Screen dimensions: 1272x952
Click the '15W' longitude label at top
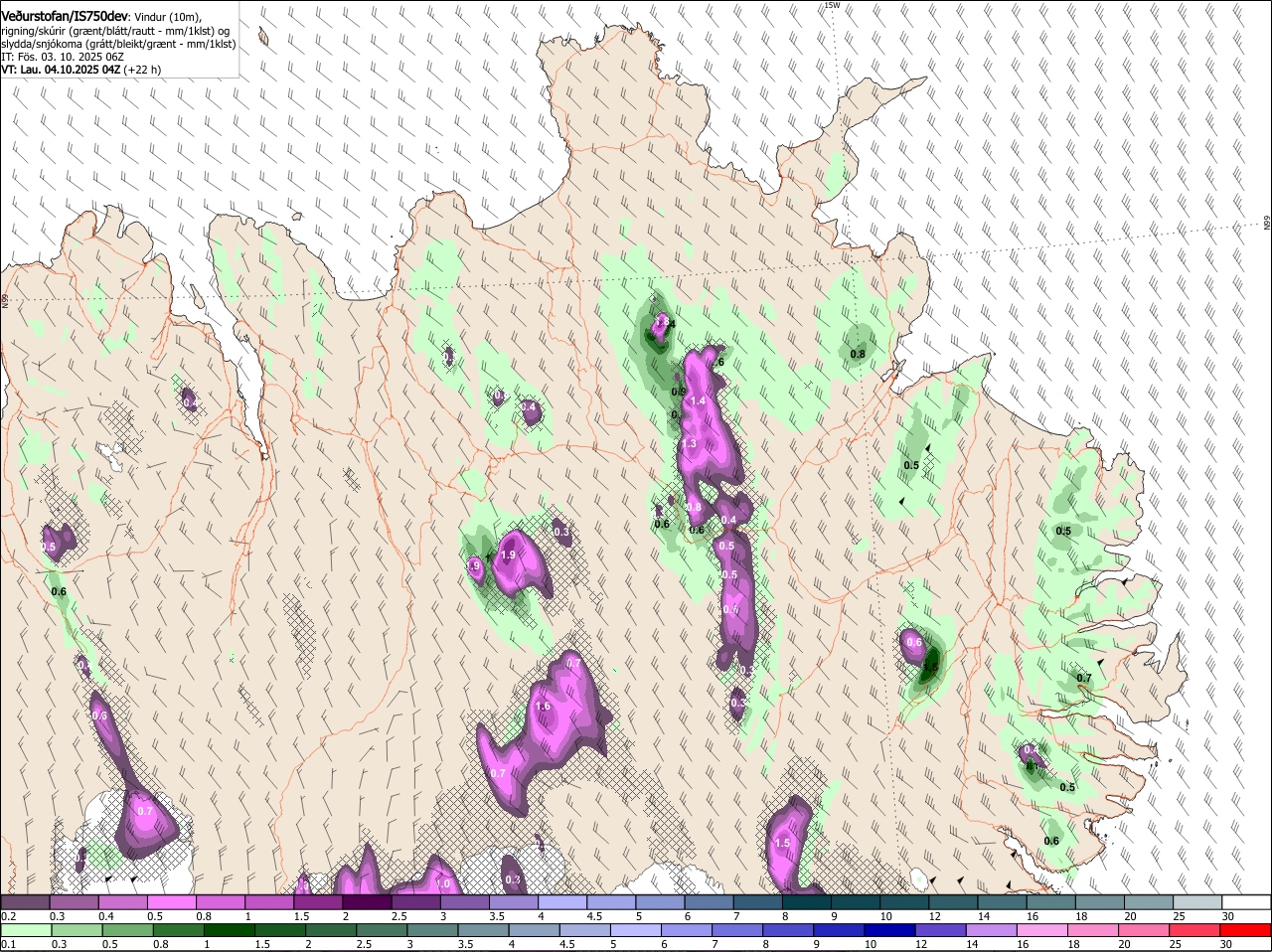click(x=832, y=5)
